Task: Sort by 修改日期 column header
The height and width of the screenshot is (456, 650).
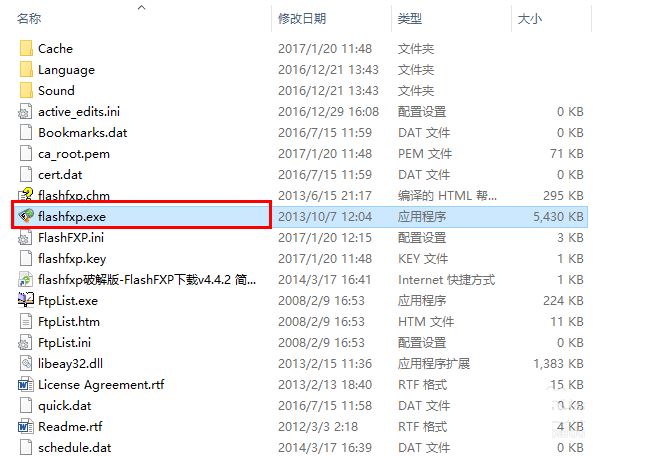Action: pyautogui.click(x=302, y=19)
